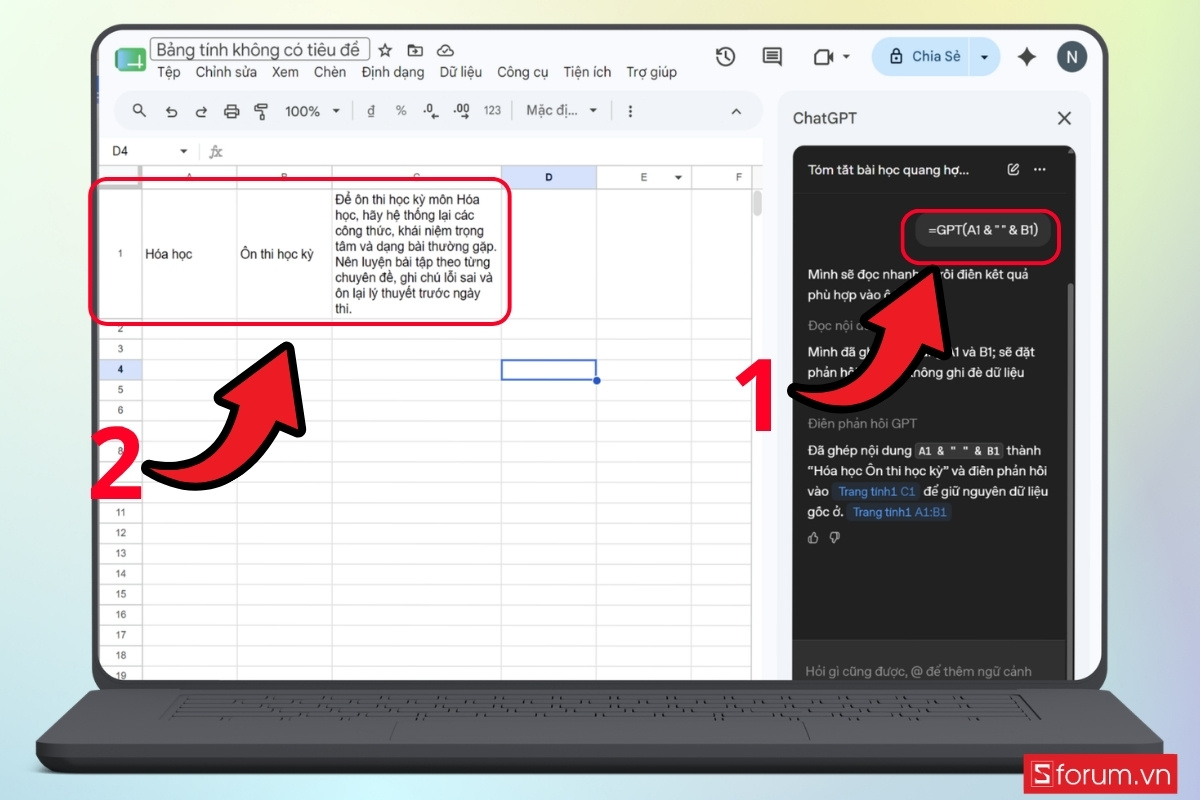Increase decimal places

click(461, 111)
